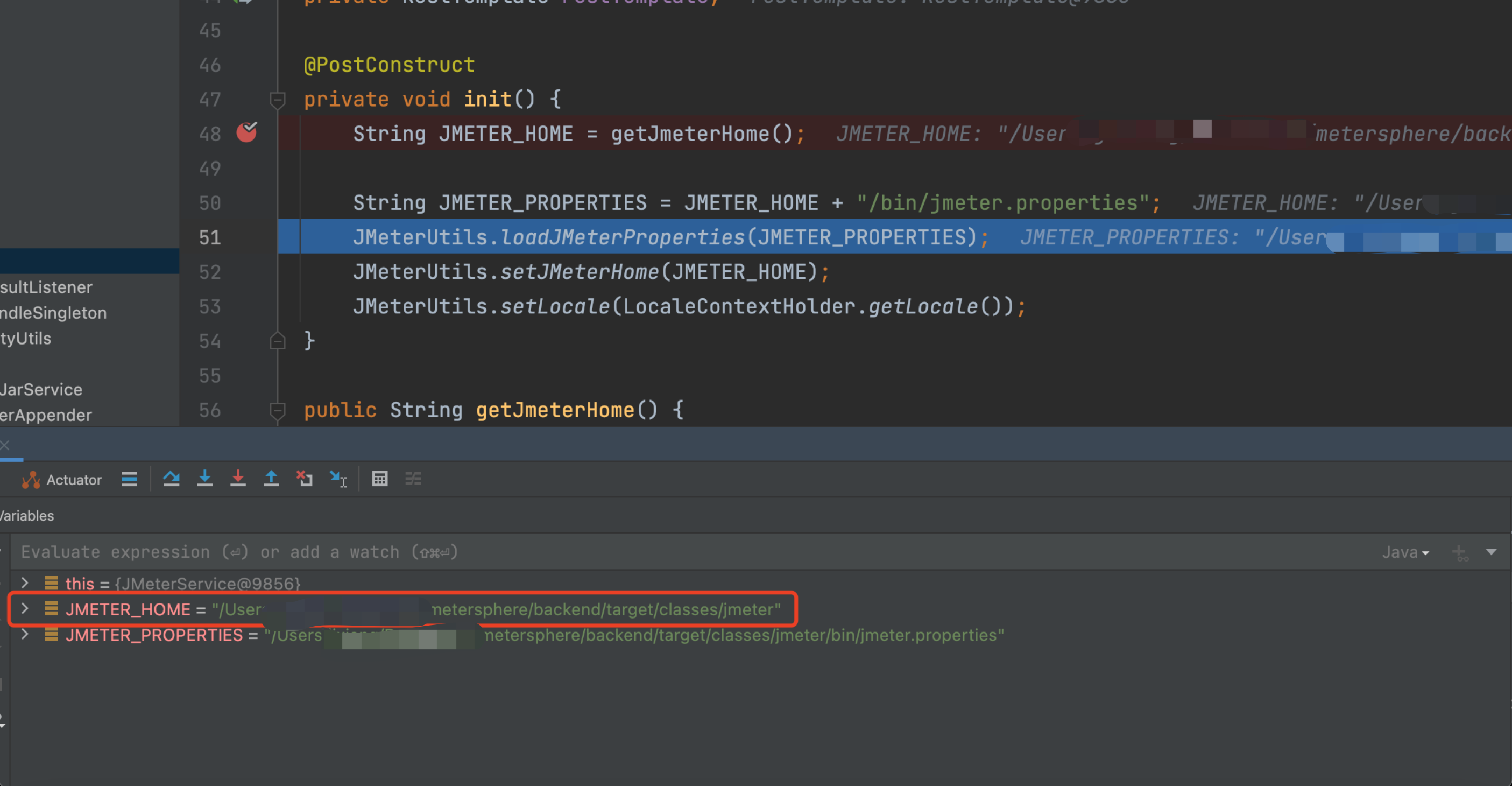This screenshot has width=1512, height=786.
Task: Expand the this variable node
Action: [x=25, y=584]
